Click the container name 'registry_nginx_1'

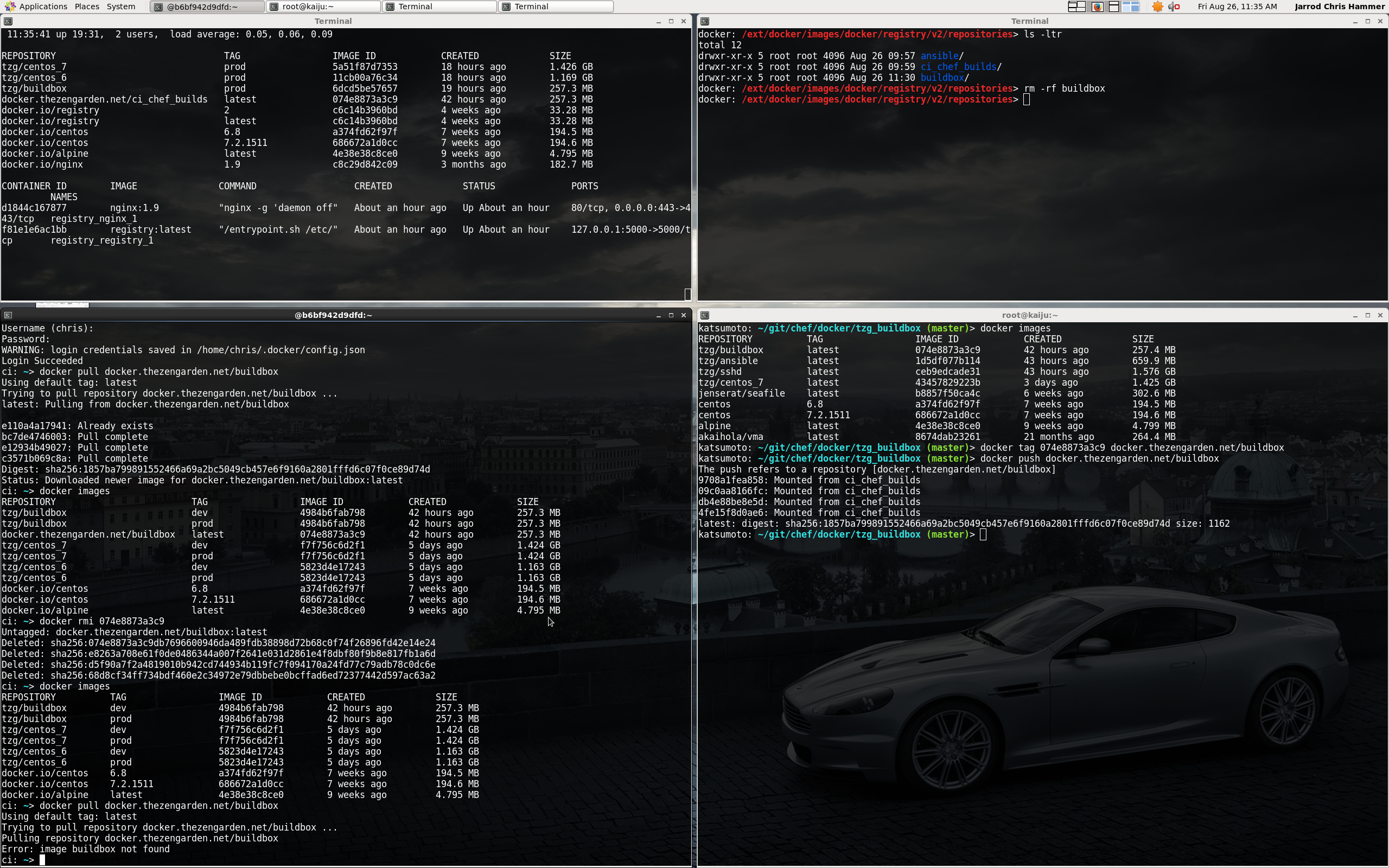pyautogui.click(x=93, y=219)
